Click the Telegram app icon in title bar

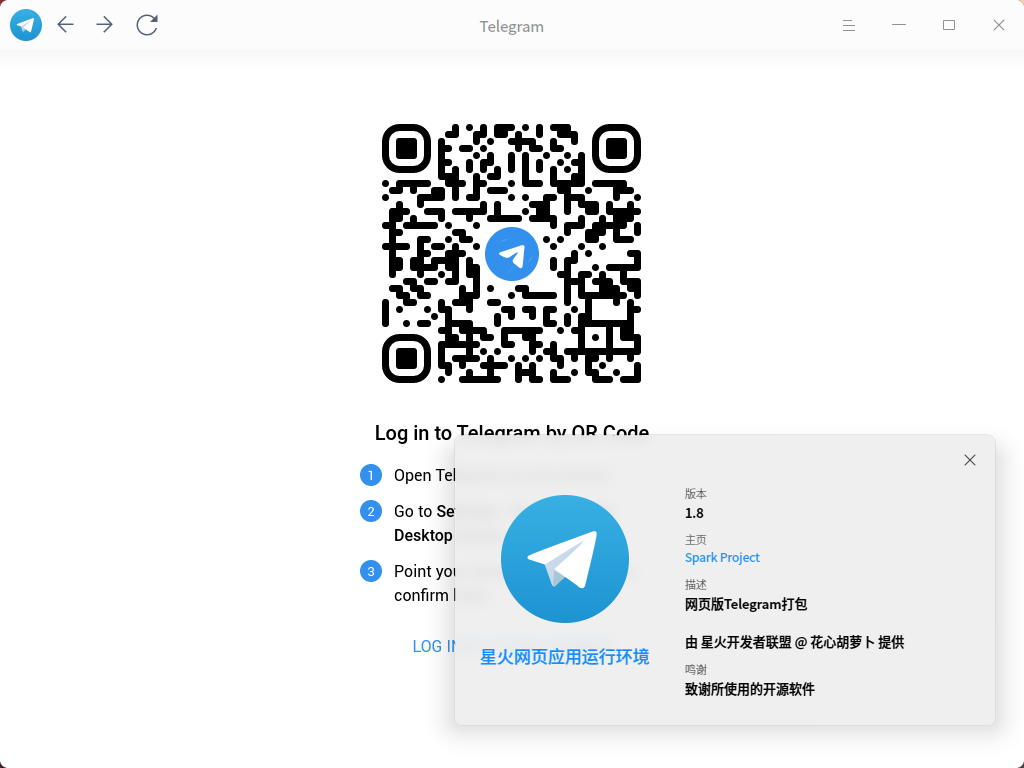pos(26,25)
